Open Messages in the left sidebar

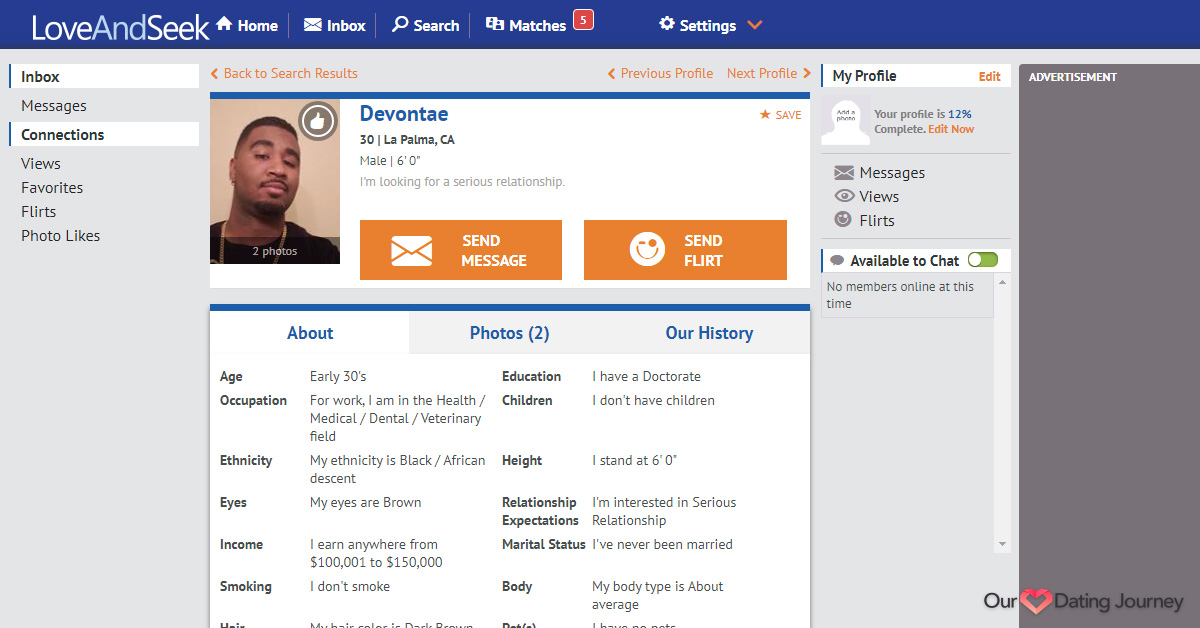click(x=54, y=106)
